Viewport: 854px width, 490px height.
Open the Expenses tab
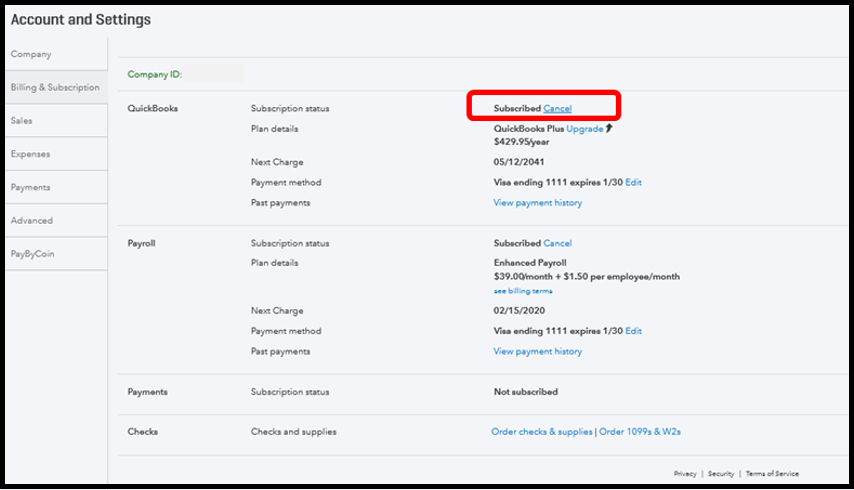[x=56, y=154]
